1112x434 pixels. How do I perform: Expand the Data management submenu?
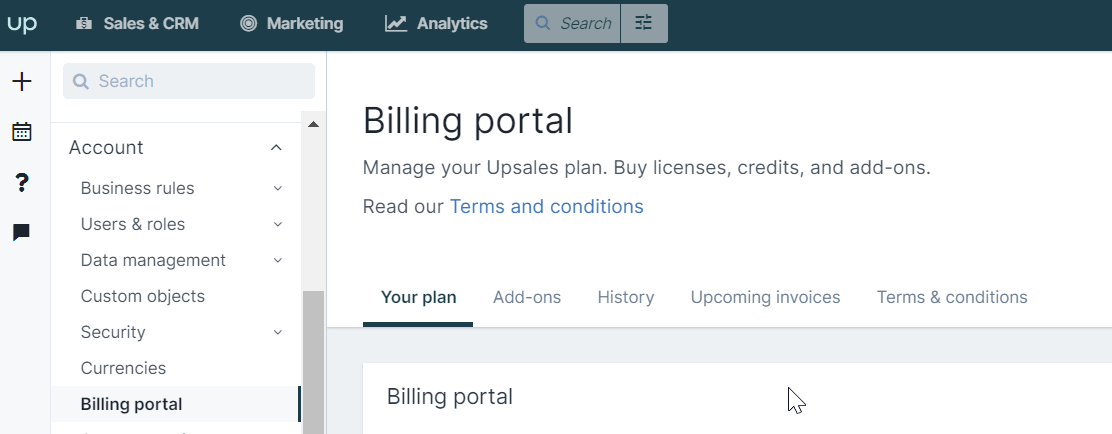coord(278,261)
